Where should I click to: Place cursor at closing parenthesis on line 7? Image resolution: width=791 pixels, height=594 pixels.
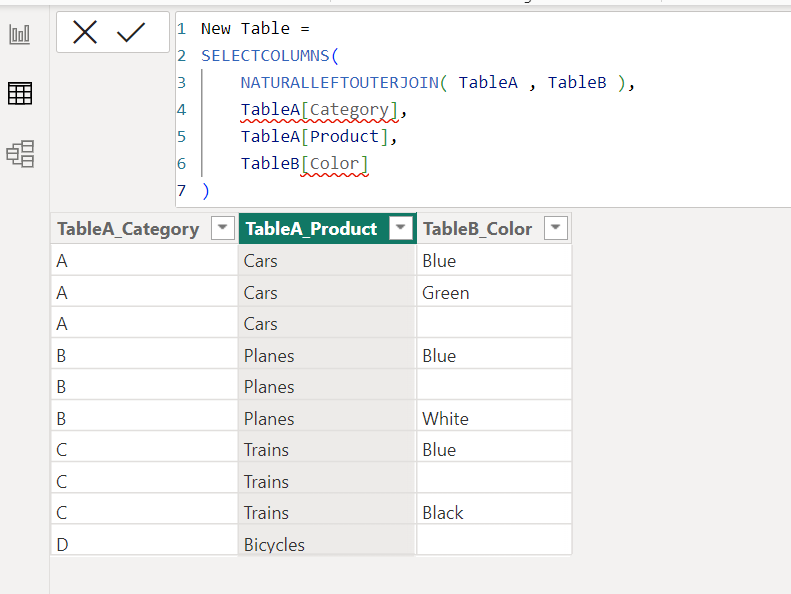pos(205,191)
